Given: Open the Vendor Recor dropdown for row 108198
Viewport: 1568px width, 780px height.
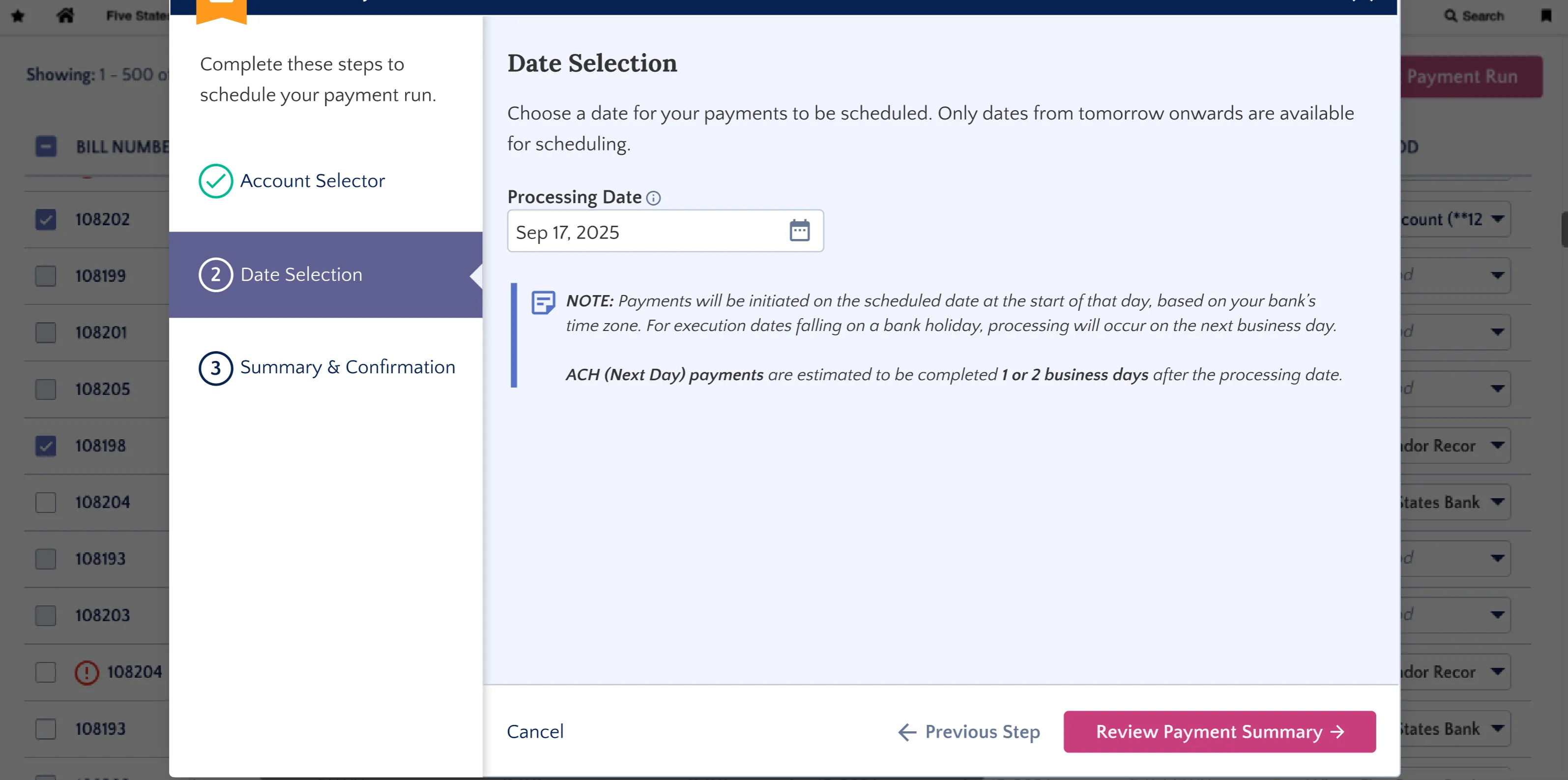Looking at the screenshot, I should [1455, 446].
